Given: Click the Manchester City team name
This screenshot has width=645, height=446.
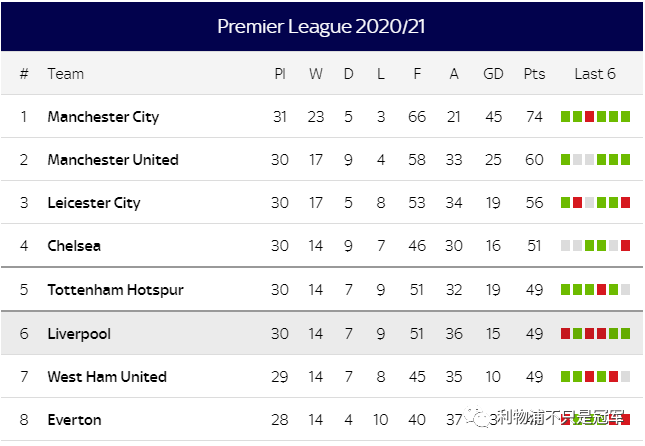Looking at the screenshot, I should tap(103, 117).
